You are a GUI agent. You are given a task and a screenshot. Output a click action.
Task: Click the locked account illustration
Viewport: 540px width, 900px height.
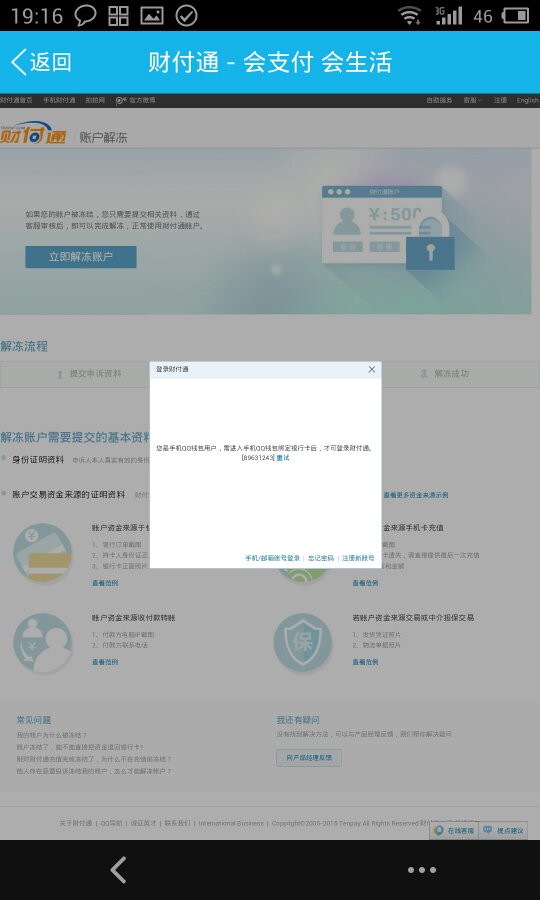pyautogui.click(x=388, y=227)
